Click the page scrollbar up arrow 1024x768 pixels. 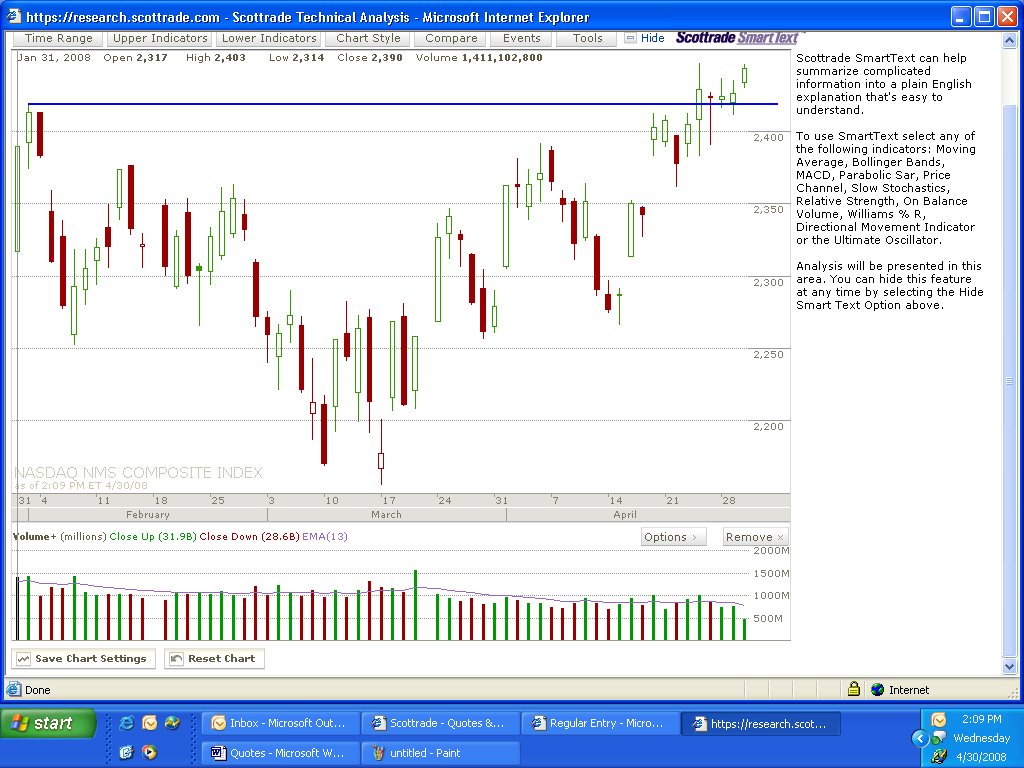point(1009,40)
